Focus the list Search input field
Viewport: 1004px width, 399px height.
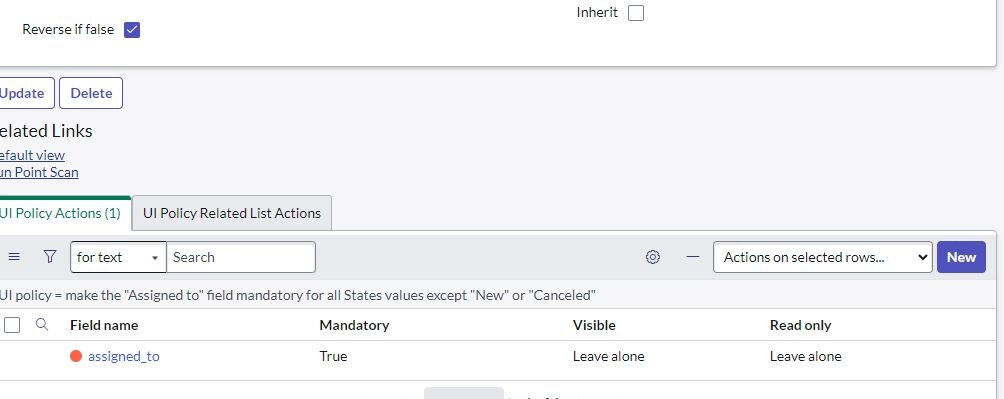[241, 257]
